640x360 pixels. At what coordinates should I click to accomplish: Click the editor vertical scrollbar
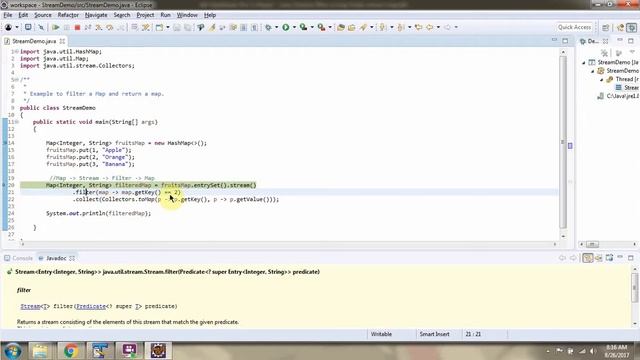(x=563, y=144)
